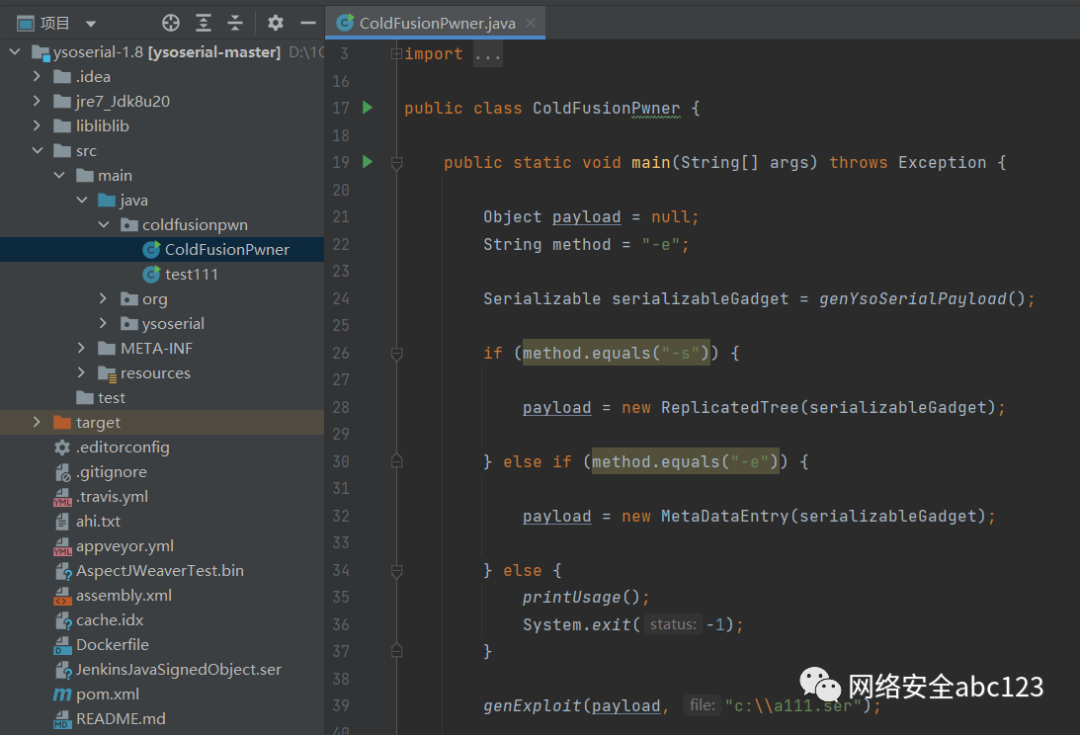Collapse the if block fold marker at line 26
This screenshot has height=735, width=1080.
coord(397,354)
